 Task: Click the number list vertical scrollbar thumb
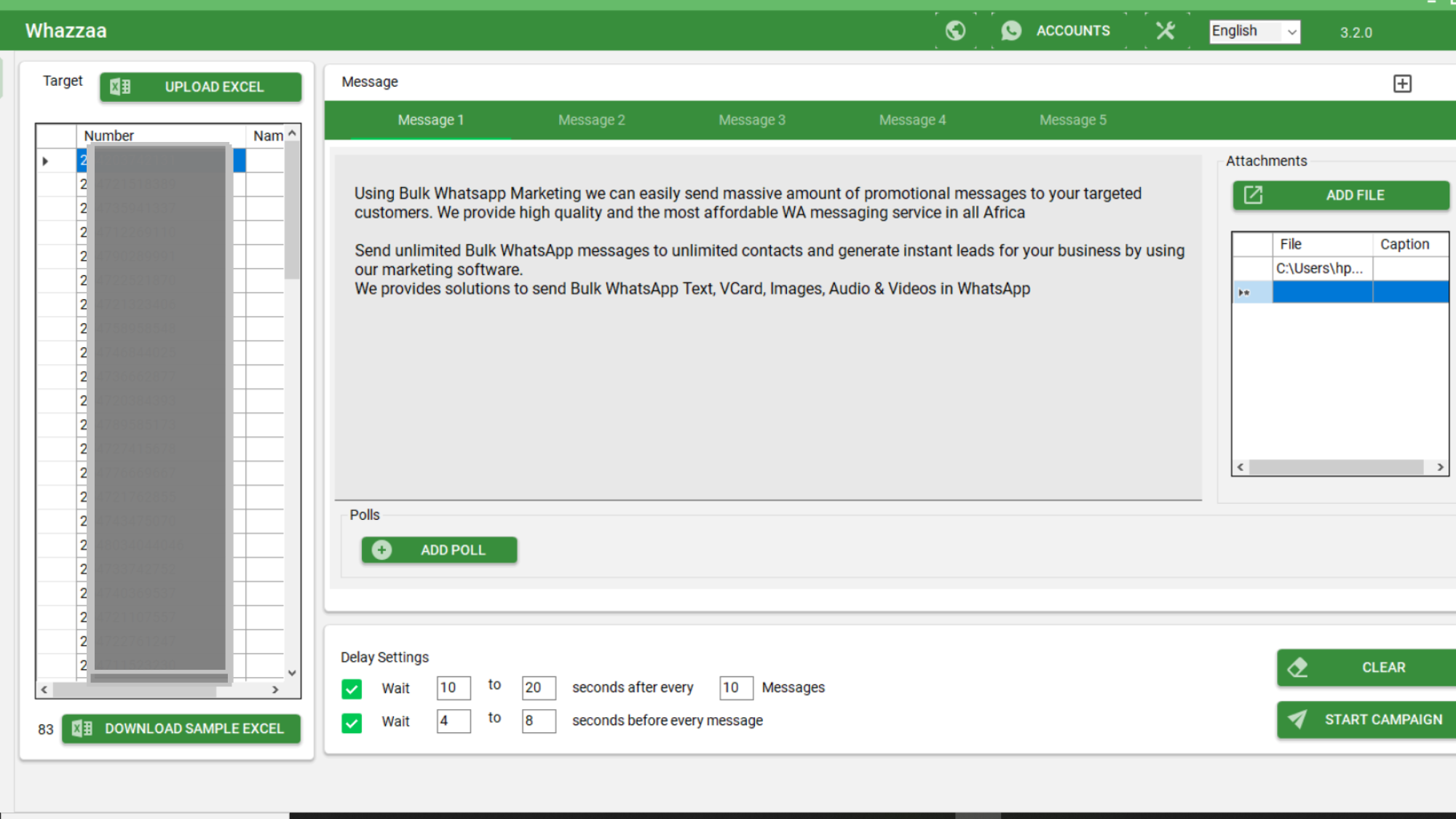[292, 211]
